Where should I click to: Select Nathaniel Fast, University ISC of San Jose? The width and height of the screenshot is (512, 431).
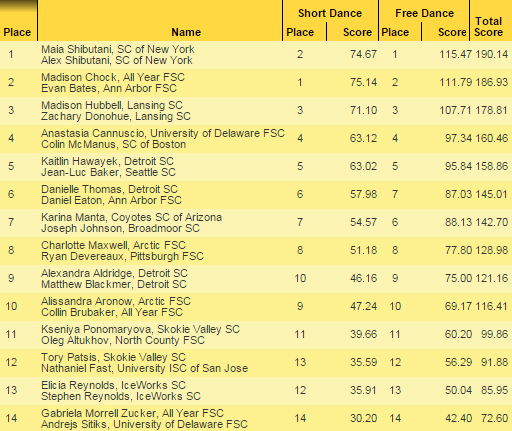pyautogui.click(x=145, y=368)
